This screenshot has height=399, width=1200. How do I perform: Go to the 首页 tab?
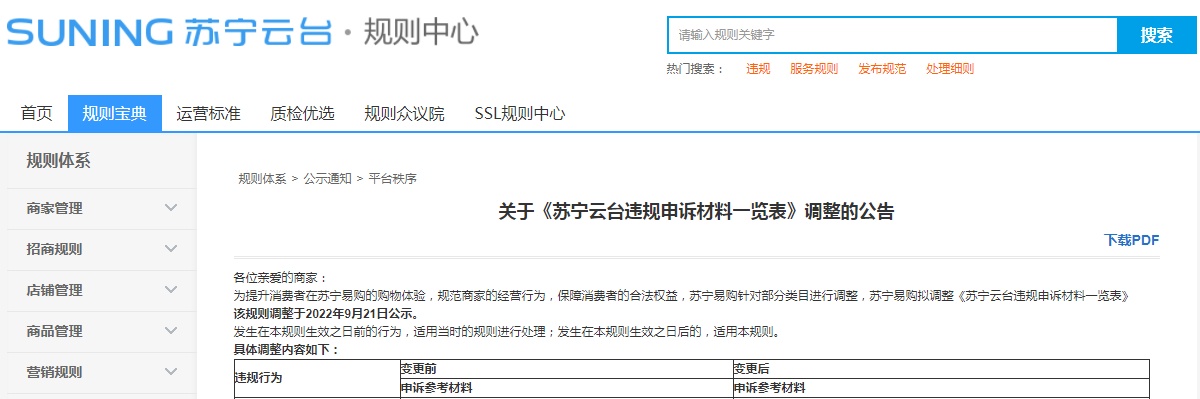[x=37, y=113]
